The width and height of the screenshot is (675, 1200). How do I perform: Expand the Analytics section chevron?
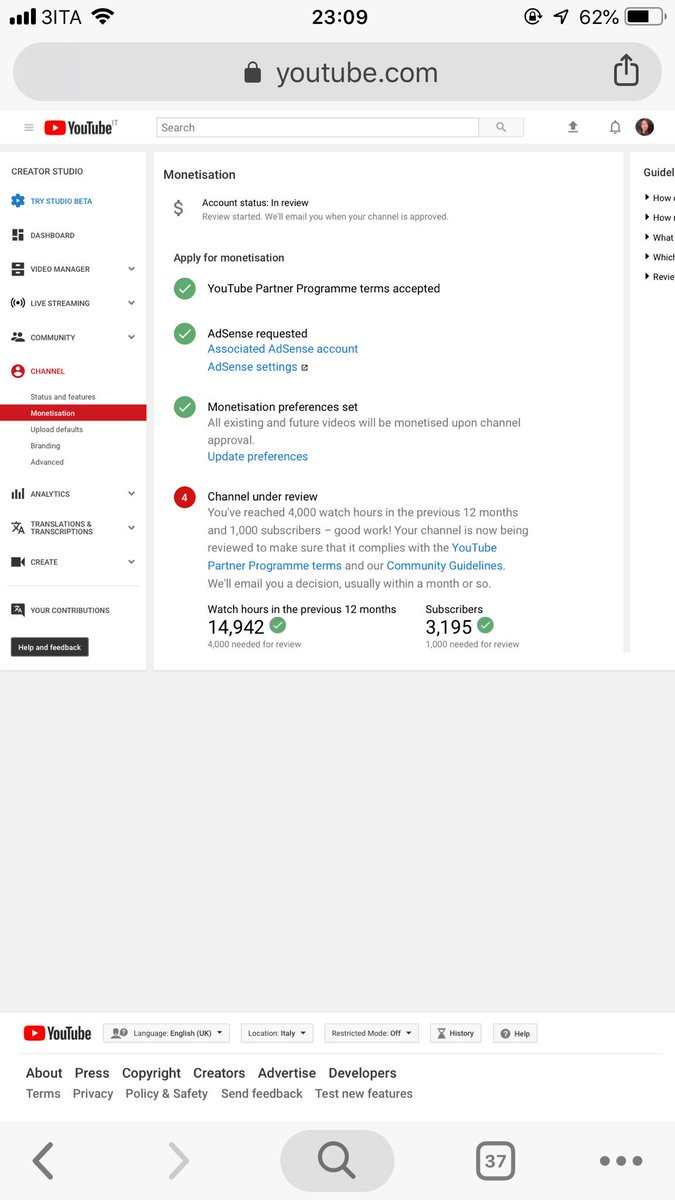[x=131, y=494]
